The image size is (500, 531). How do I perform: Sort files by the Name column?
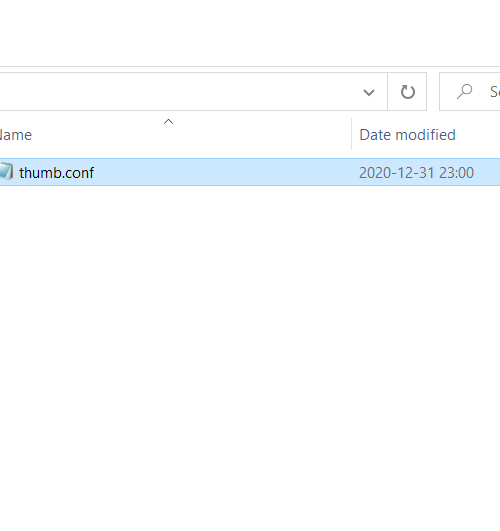(x=175, y=134)
